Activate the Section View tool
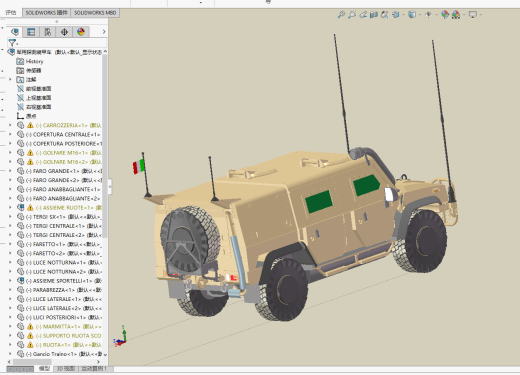Viewport: 520px width, 375px height. [374, 14]
